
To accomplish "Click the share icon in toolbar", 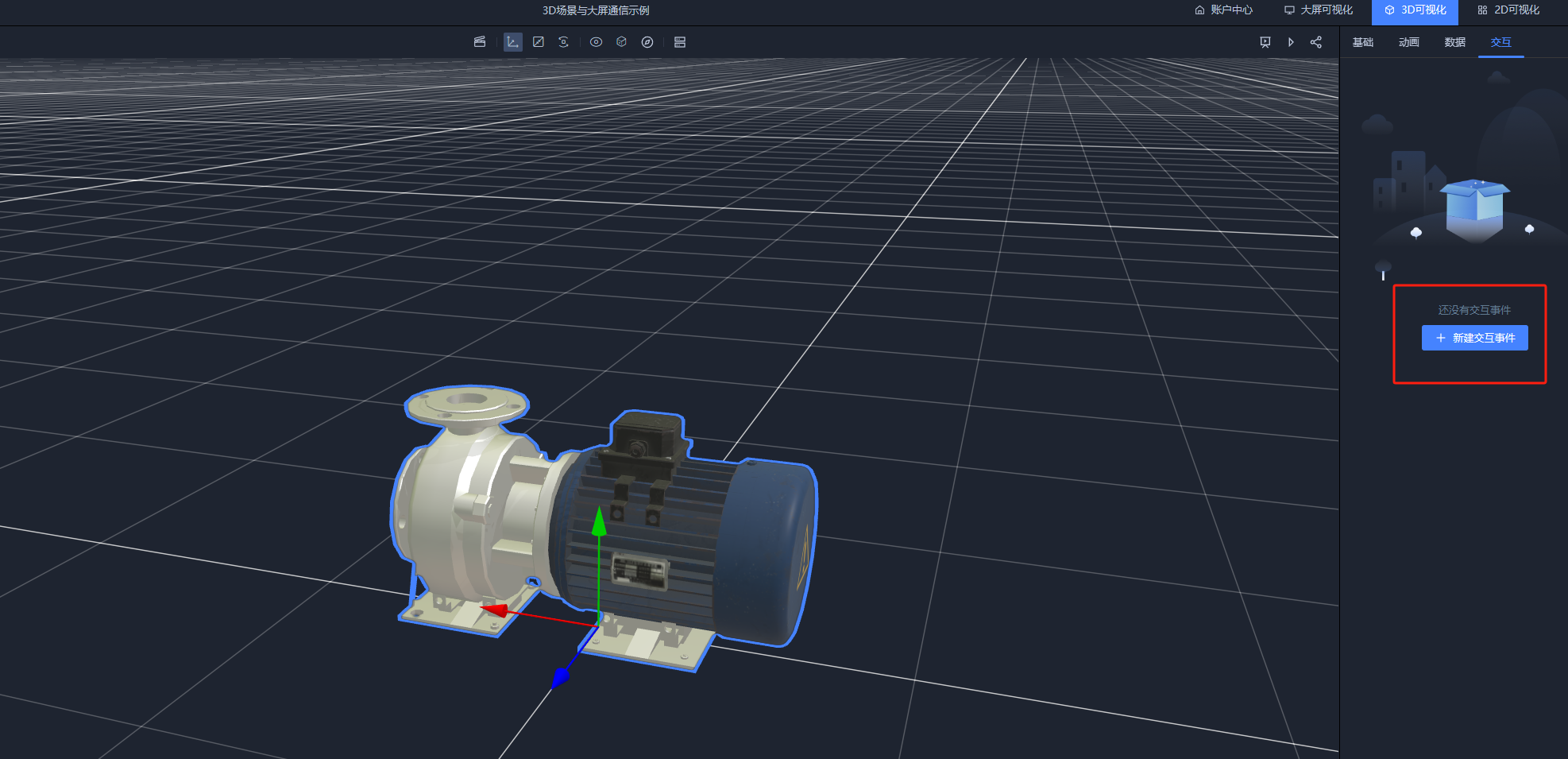I will coord(1316,42).
